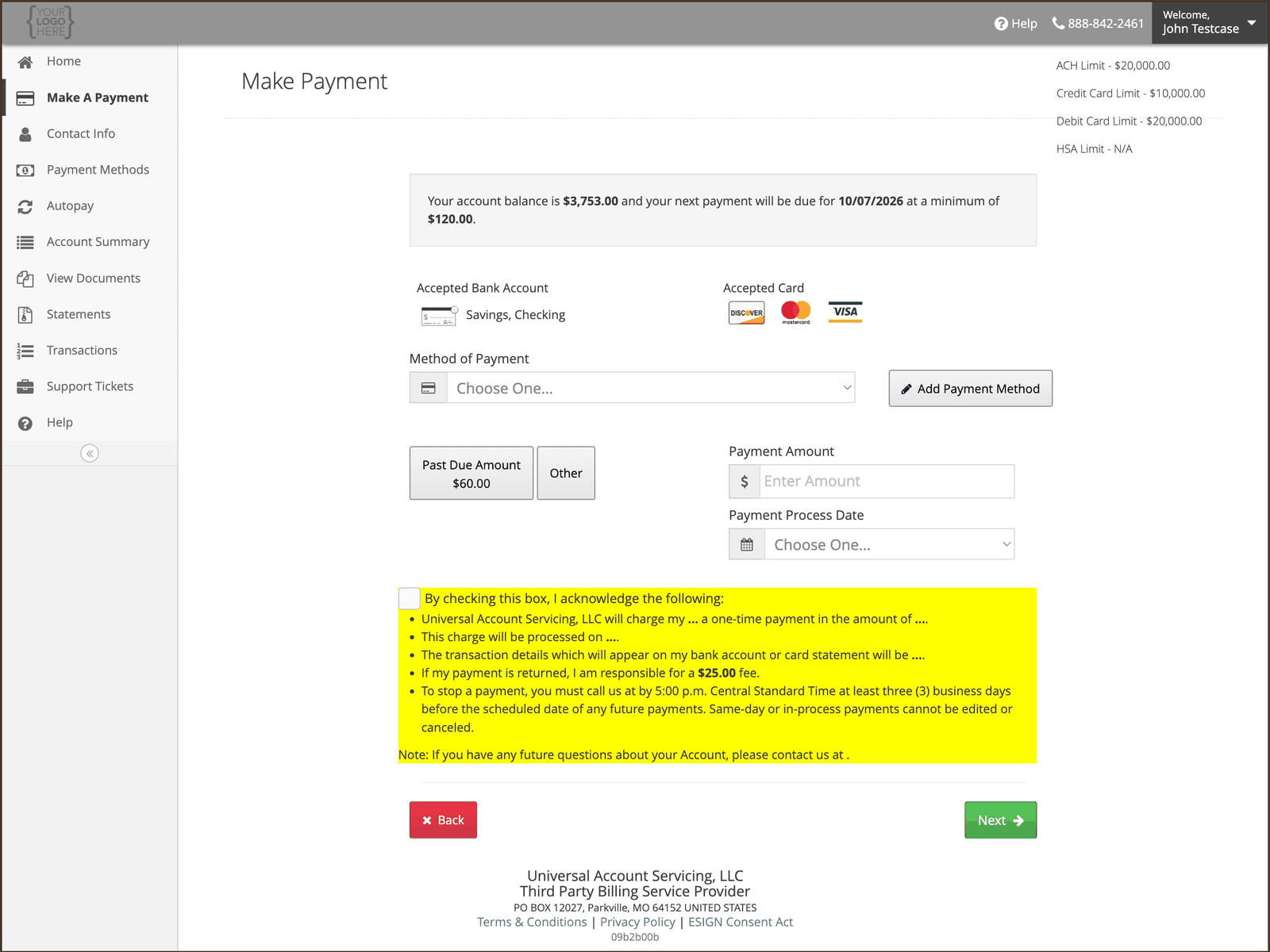This screenshot has width=1270, height=952.
Task: Click the '$3,753.00' account balance text
Action: pyautogui.click(x=591, y=202)
